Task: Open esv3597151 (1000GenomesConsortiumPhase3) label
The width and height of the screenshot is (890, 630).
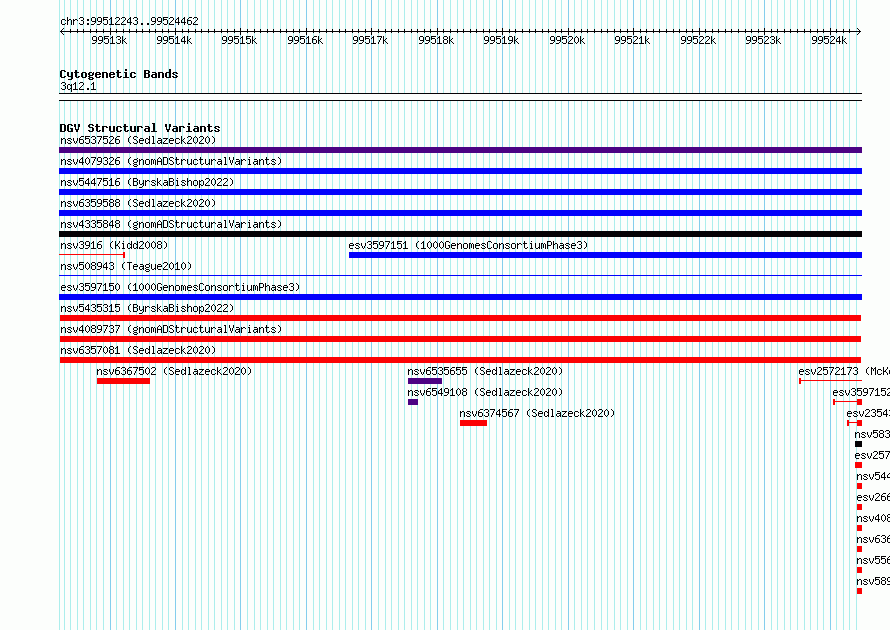Action: (468, 245)
